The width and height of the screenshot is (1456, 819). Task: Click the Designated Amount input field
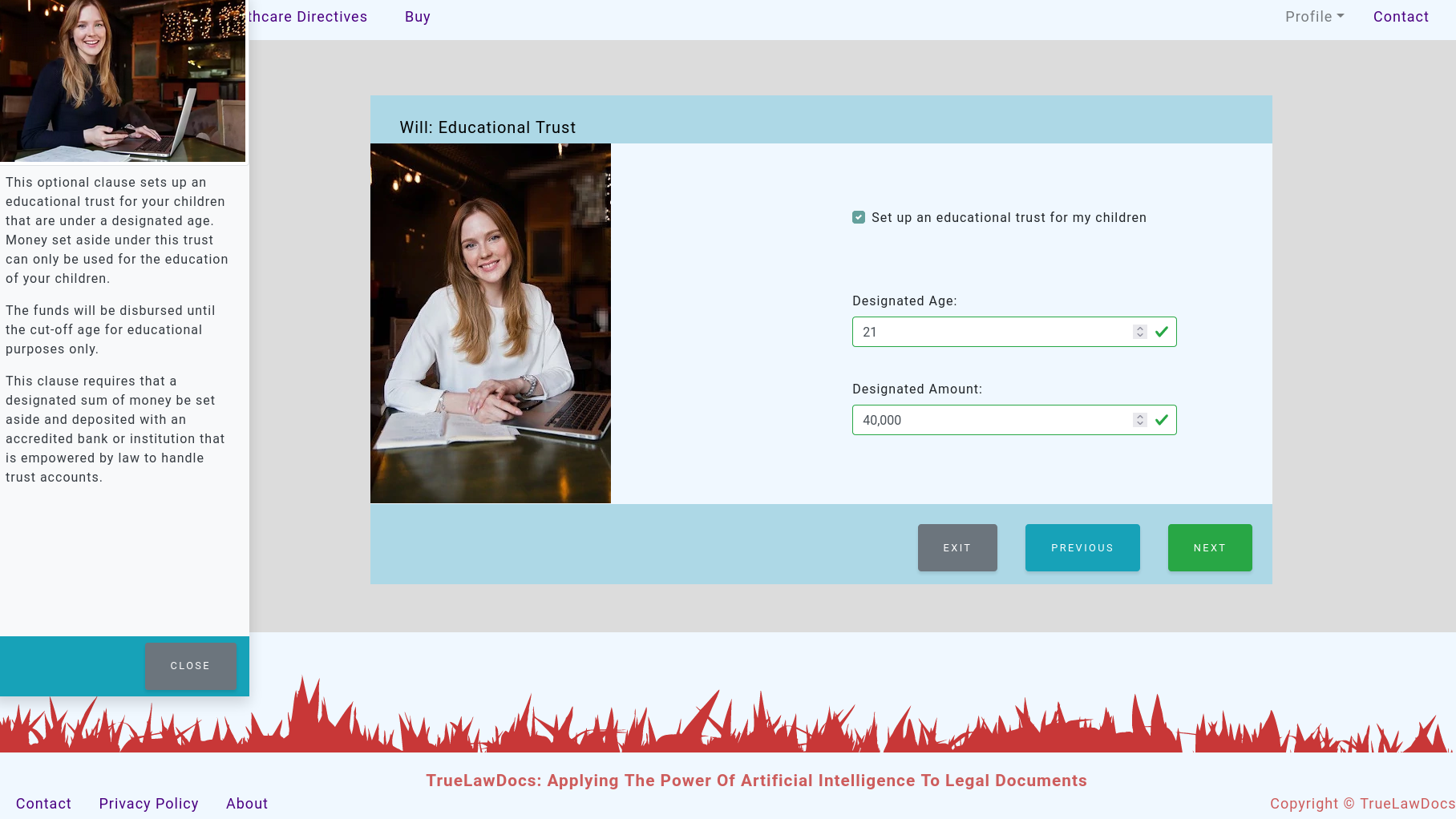pos(1014,420)
